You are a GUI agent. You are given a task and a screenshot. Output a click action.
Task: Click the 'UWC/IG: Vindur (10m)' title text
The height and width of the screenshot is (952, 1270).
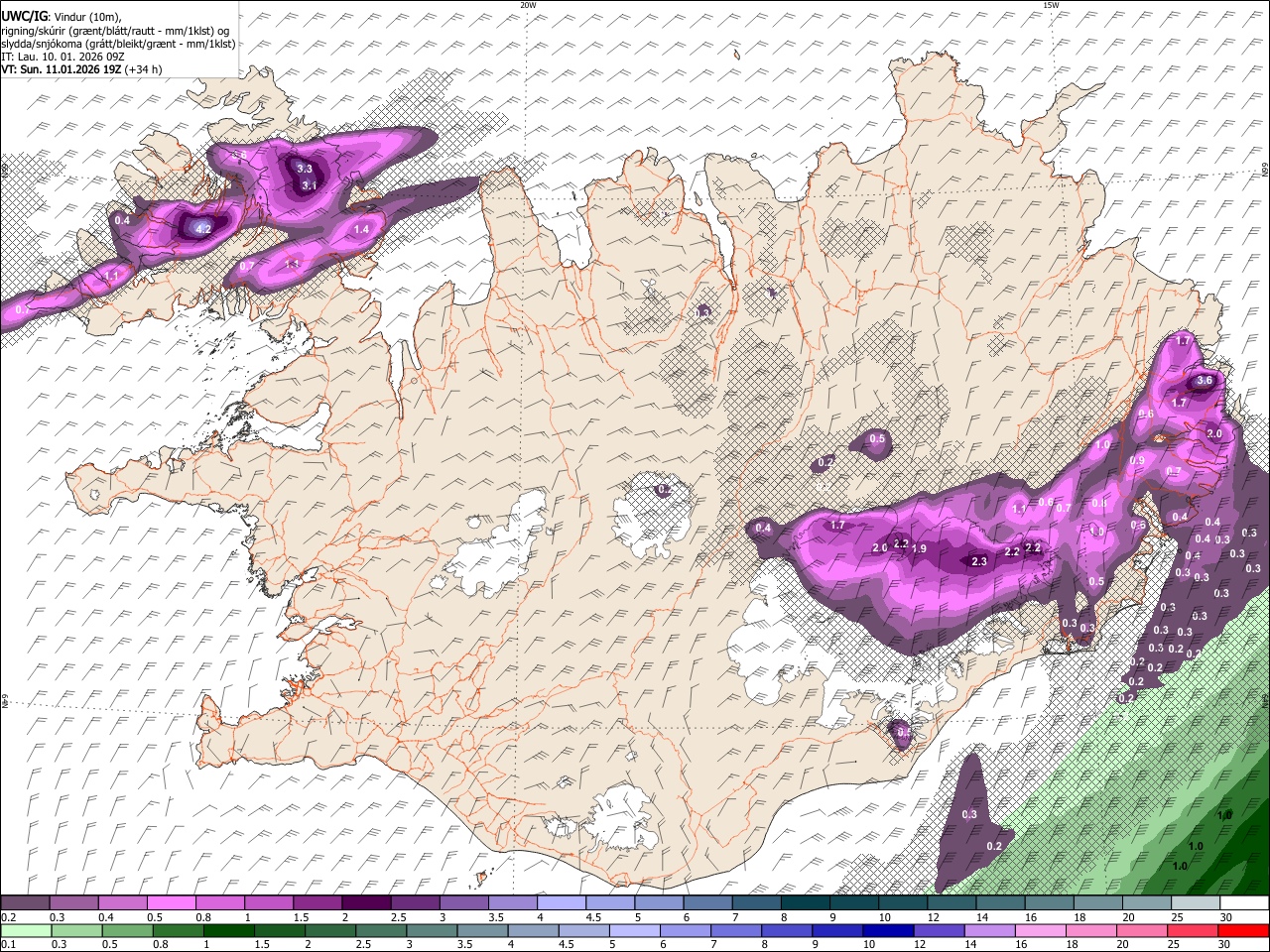[61, 16]
